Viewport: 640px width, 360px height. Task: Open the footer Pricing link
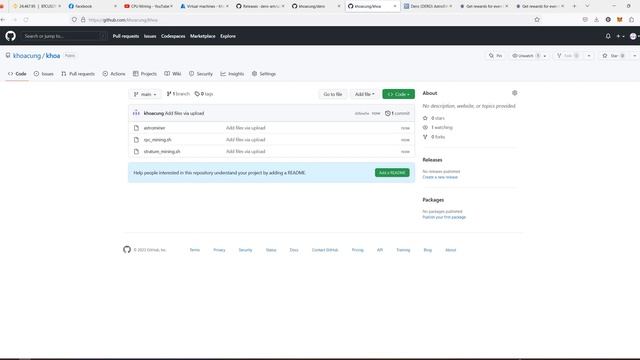(x=358, y=250)
